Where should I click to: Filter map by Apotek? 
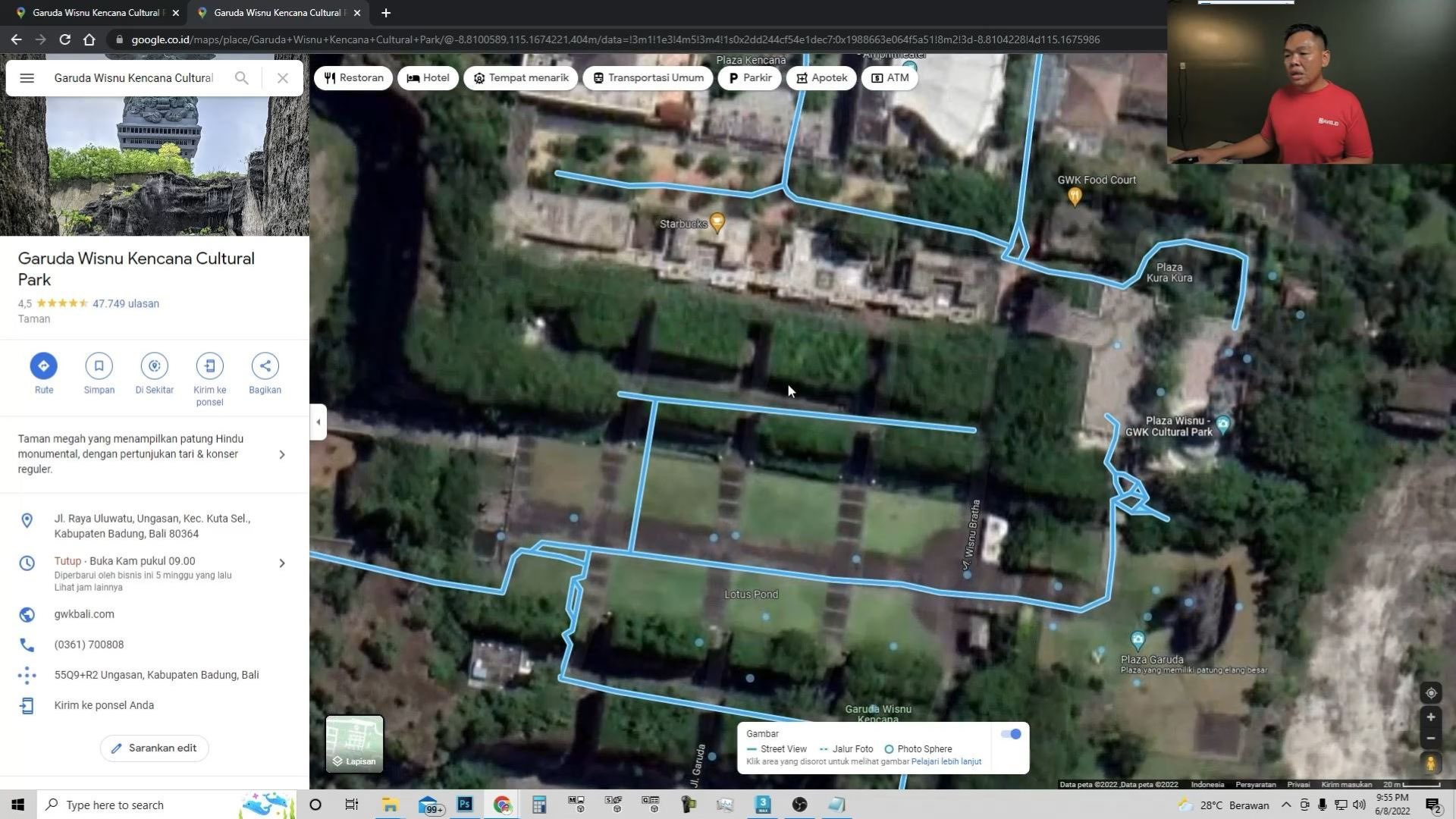822,78
